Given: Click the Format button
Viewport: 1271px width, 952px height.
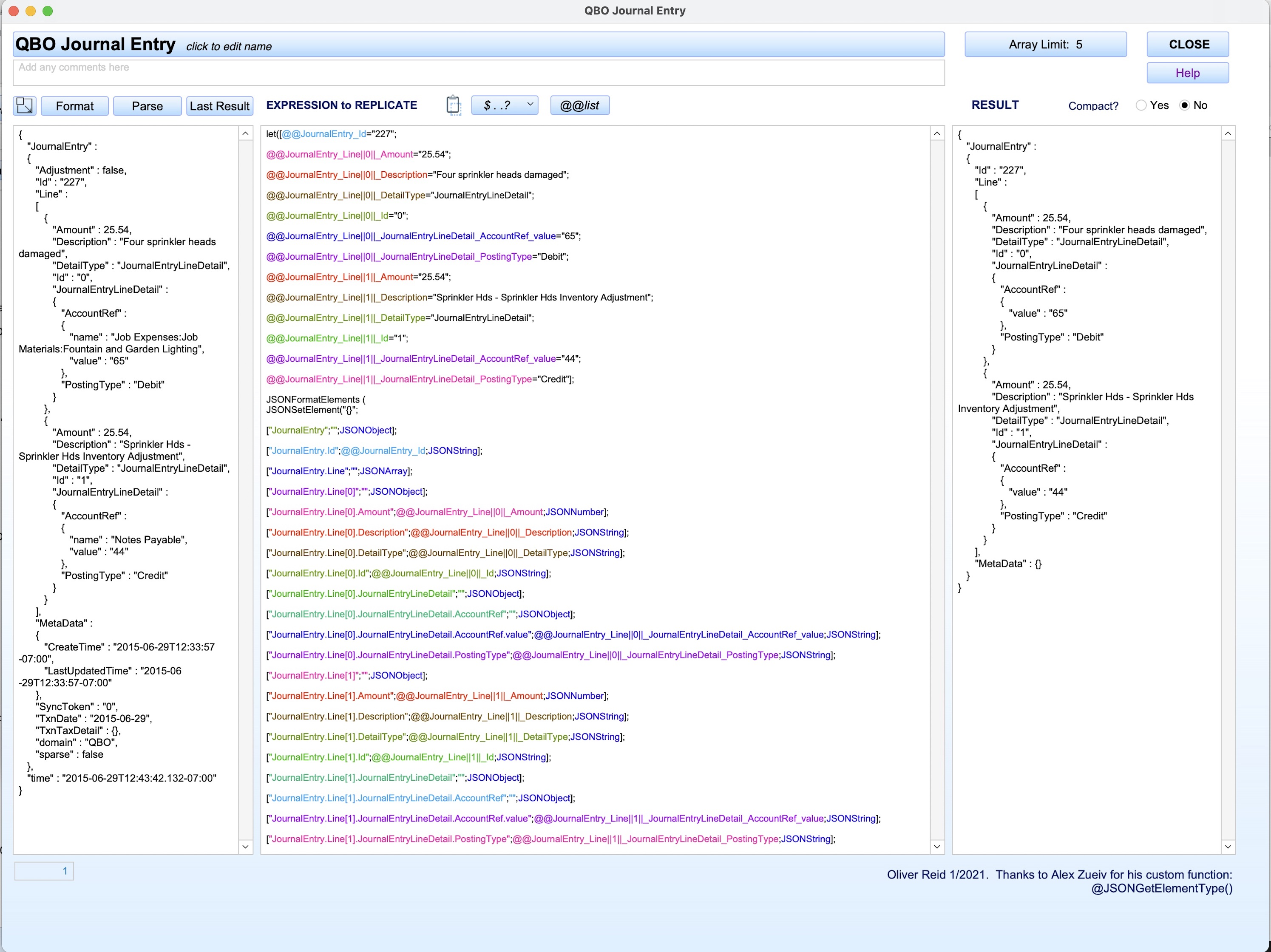Looking at the screenshot, I should pos(75,106).
